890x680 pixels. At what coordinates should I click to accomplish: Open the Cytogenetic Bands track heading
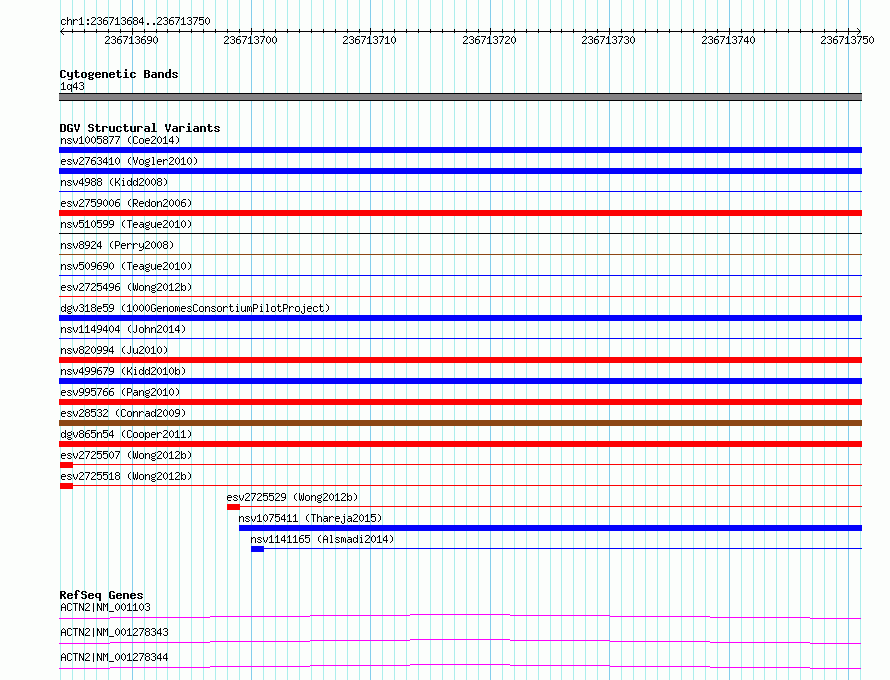(119, 74)
